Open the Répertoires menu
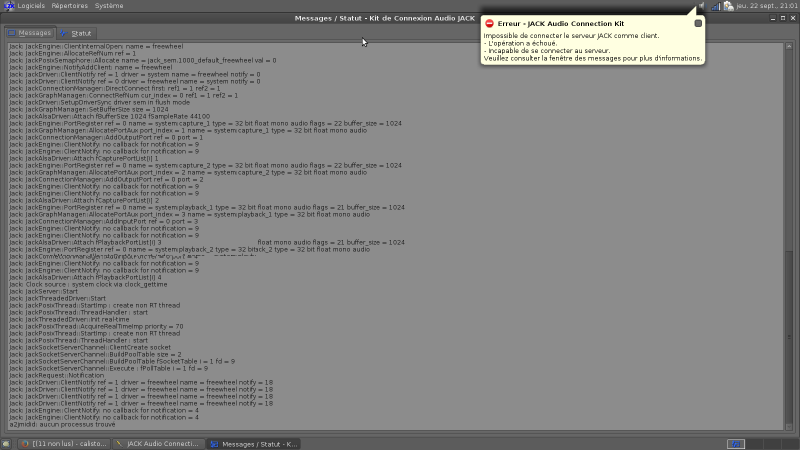The image size is (800, 450). tap(69, 6)
